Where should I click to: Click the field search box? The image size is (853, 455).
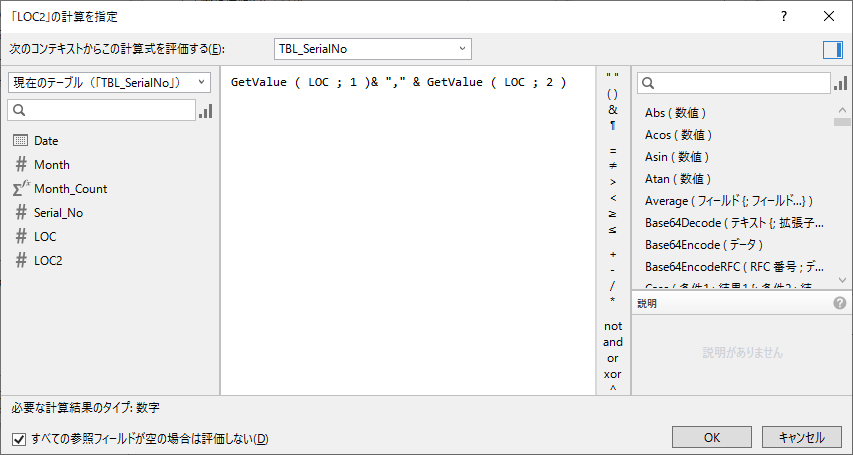[x=102, y=110]
